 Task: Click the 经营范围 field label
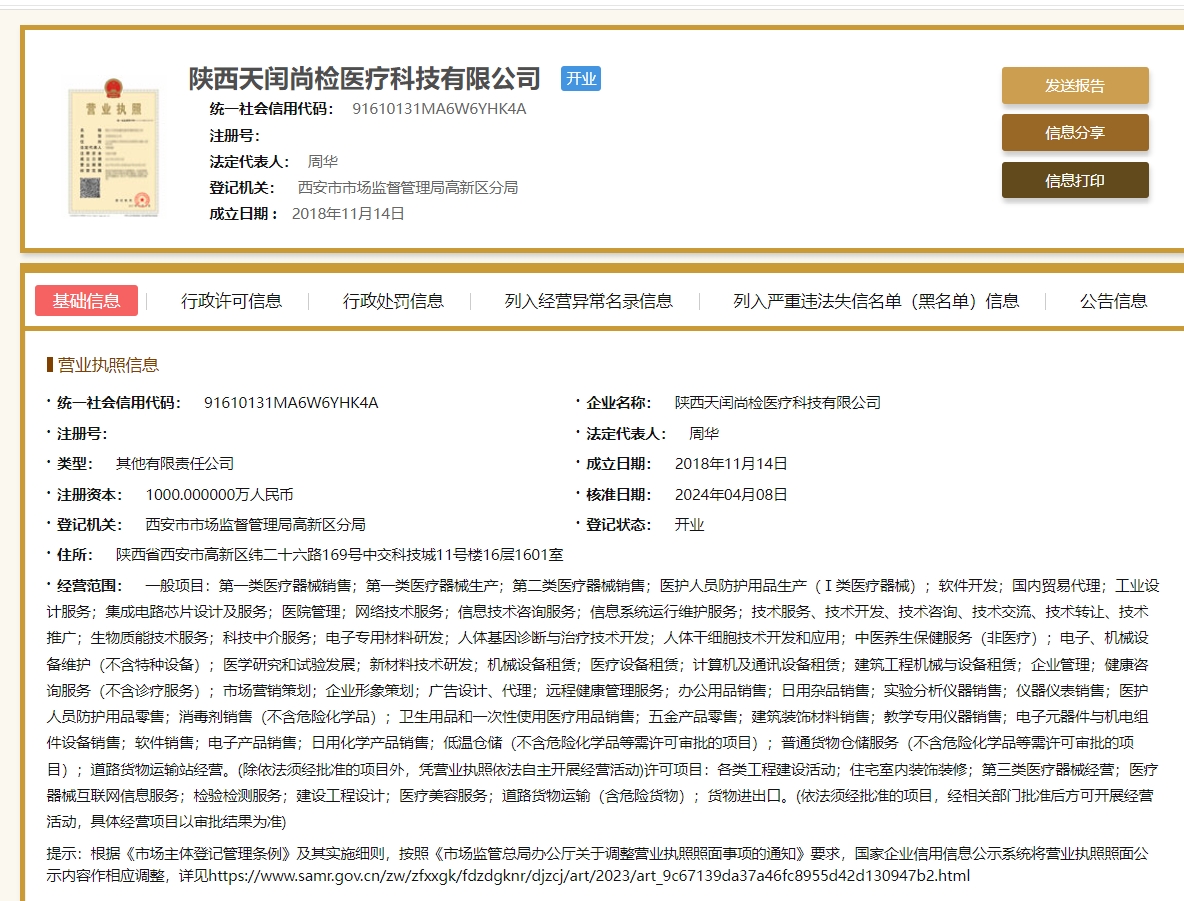click(x=89, y=586)
